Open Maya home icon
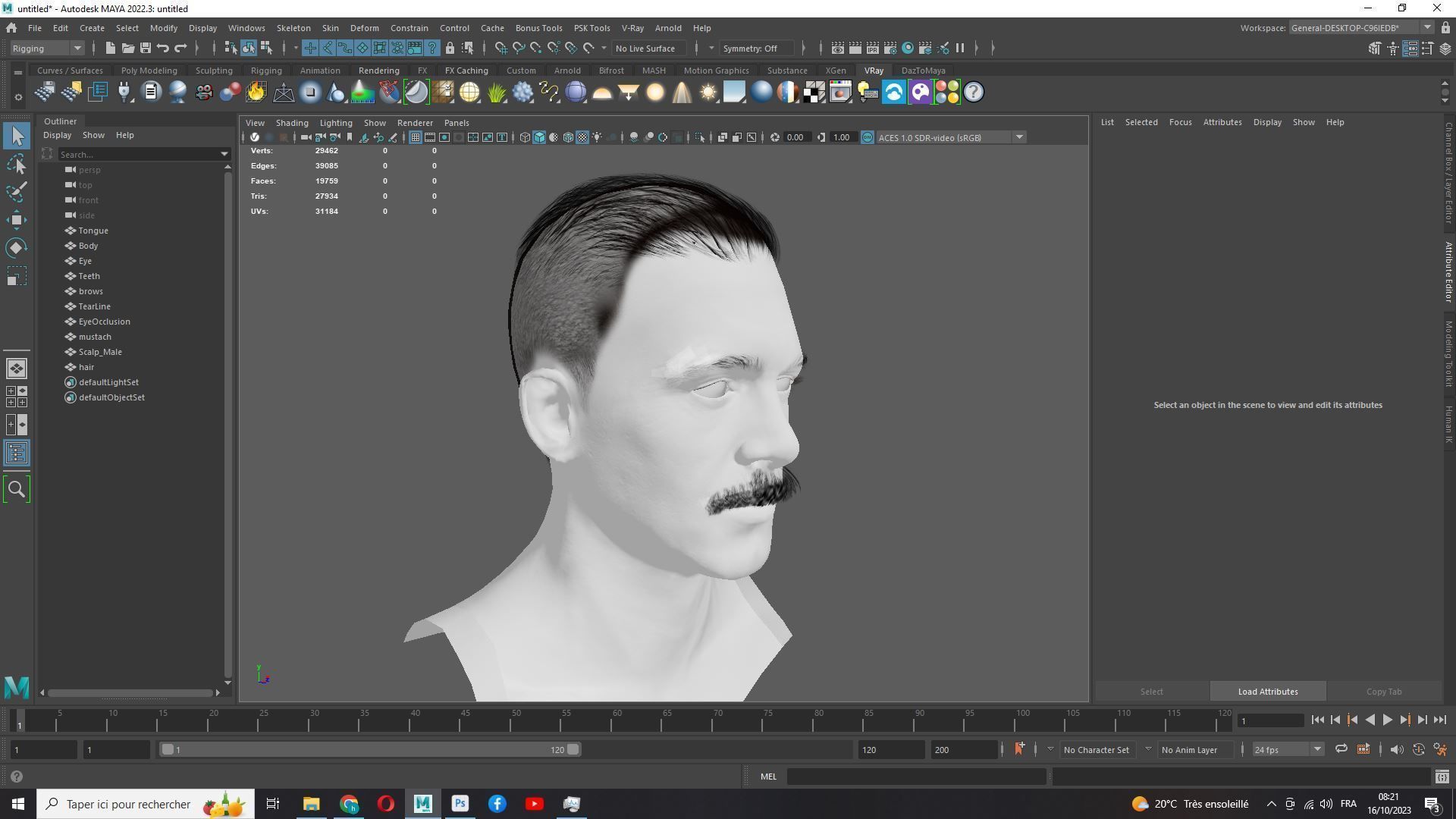Viewport: 1456px width, 819px height. pos(11,28)
